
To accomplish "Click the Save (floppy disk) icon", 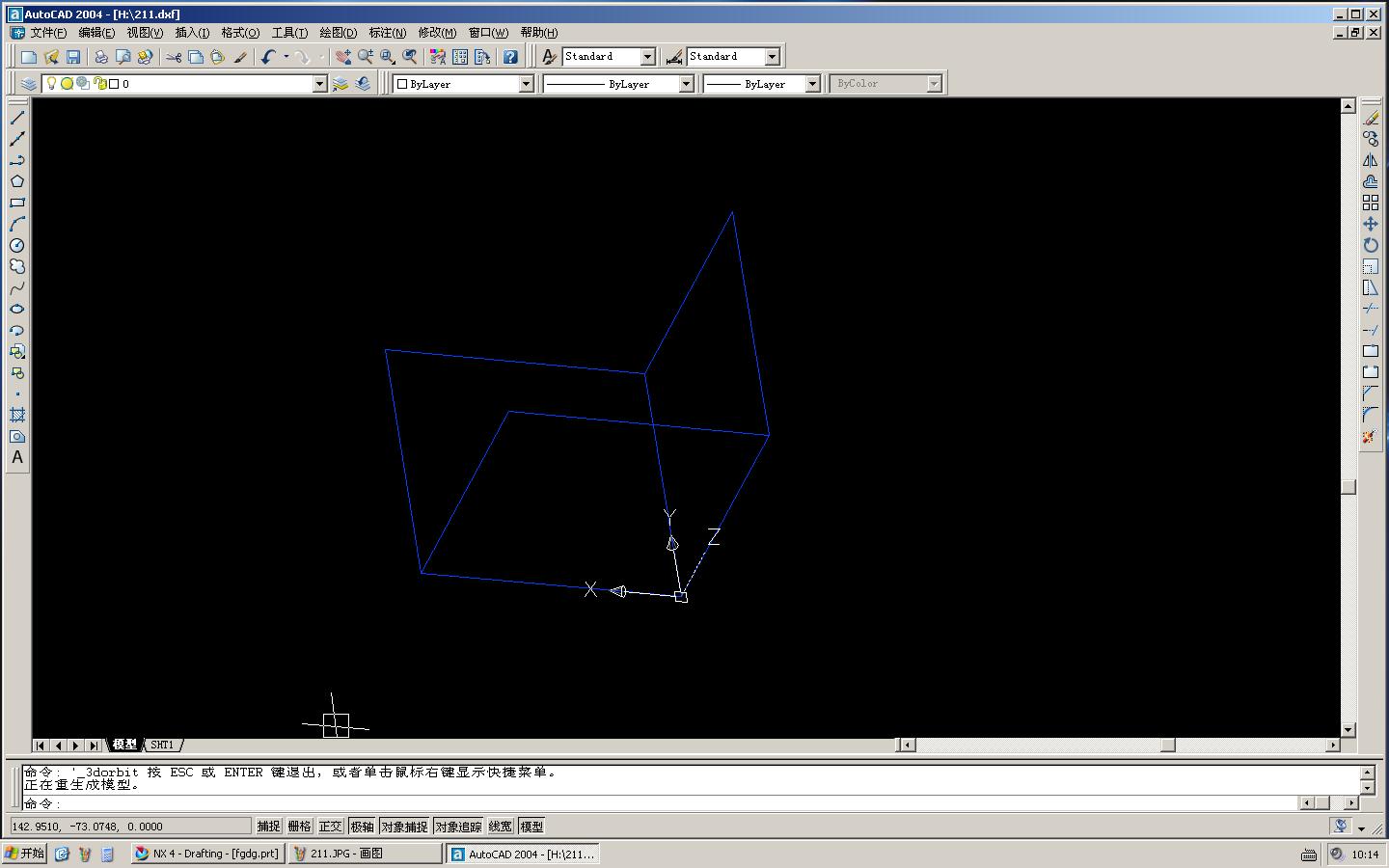I will 73,57.
